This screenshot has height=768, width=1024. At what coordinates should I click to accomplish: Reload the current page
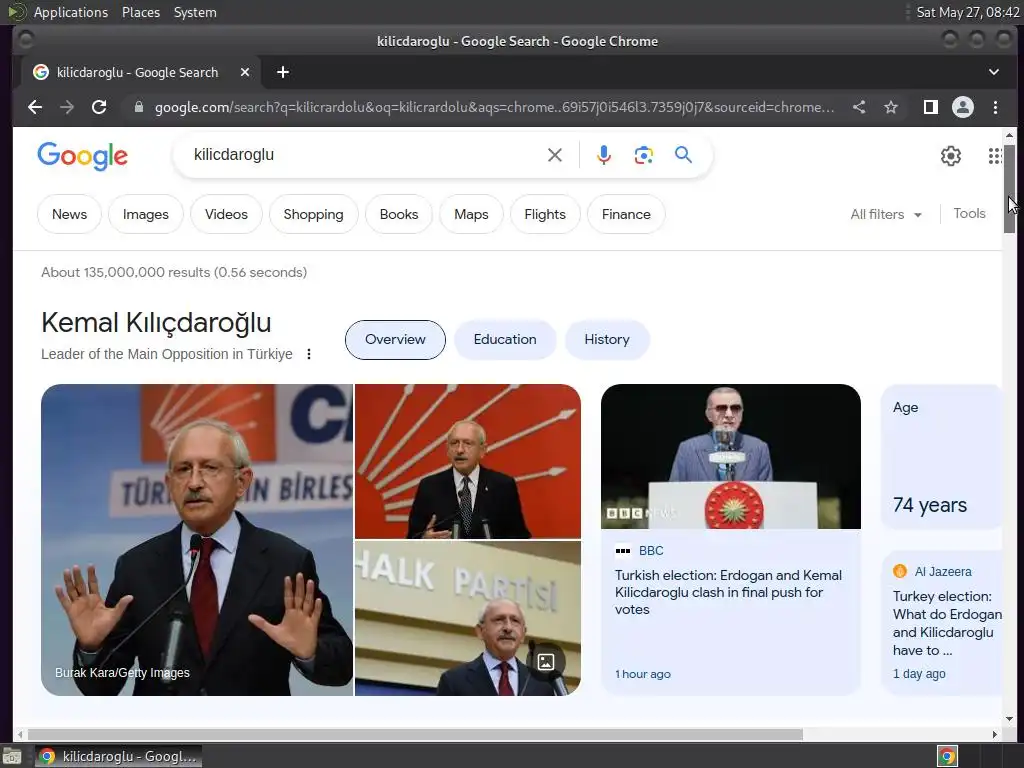99,107
